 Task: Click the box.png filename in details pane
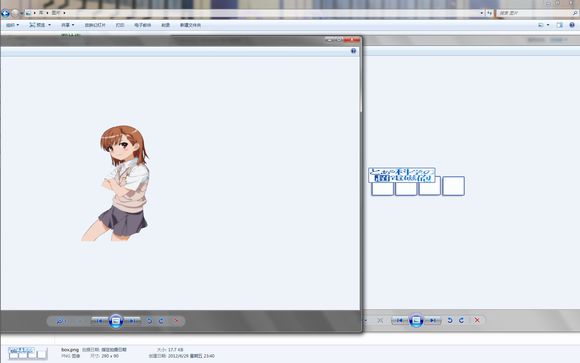[x=70, y=350]
